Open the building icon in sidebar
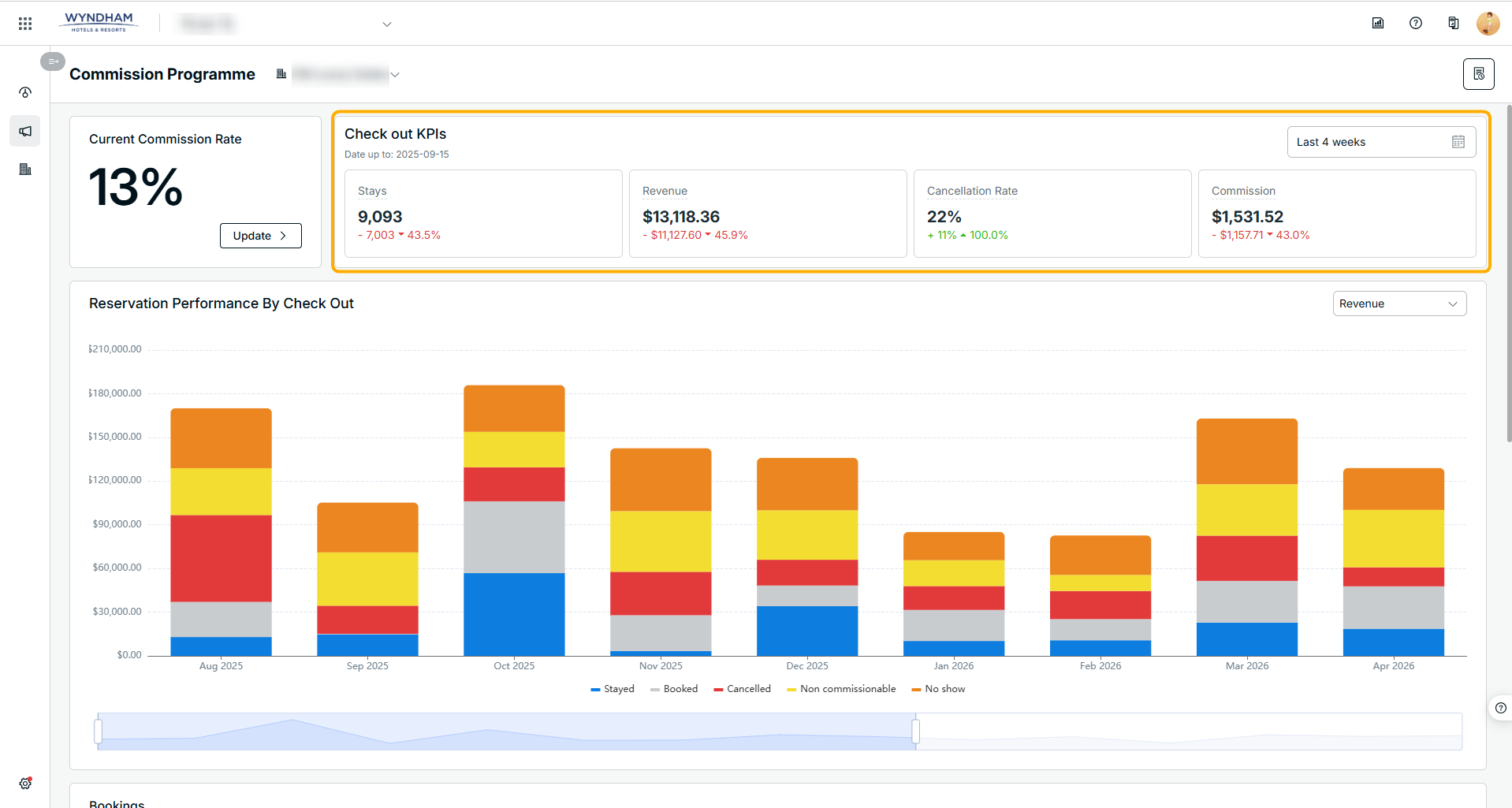 pyautogui.click(x=25, y=169)
